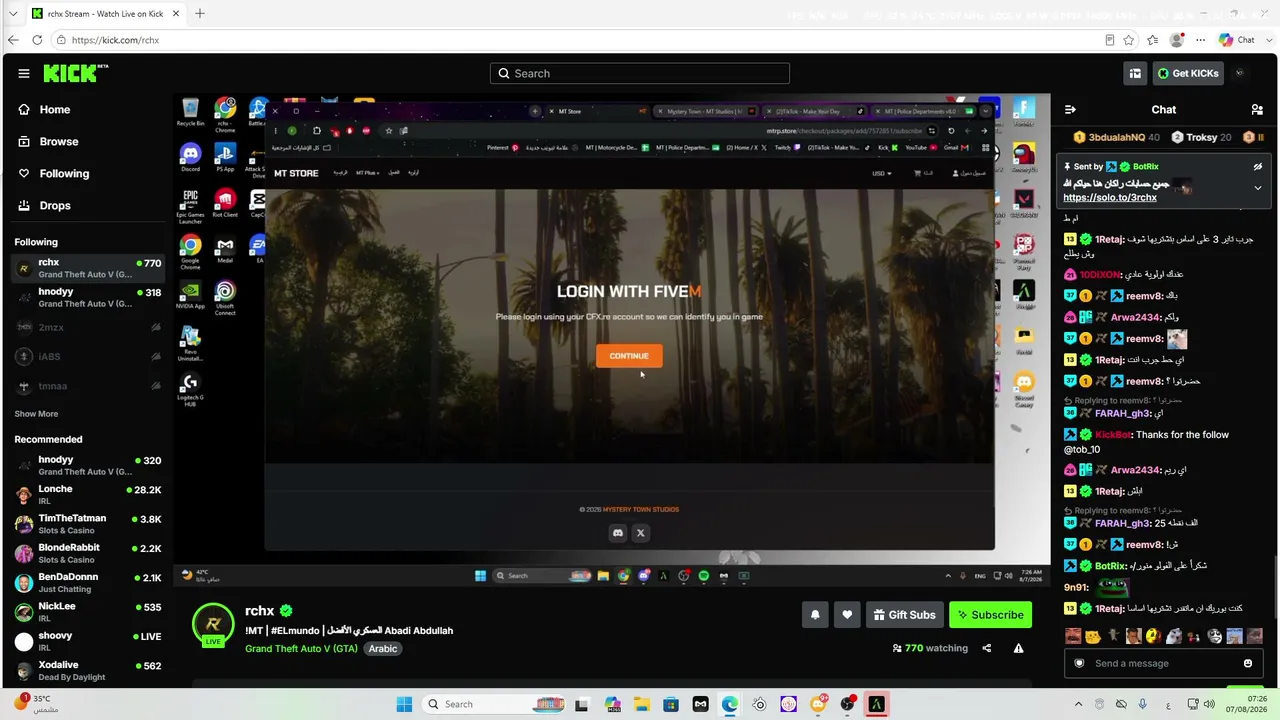Click the Gift Subs button
Viewport: 1280px width, 720px height.
coord(904,615)
